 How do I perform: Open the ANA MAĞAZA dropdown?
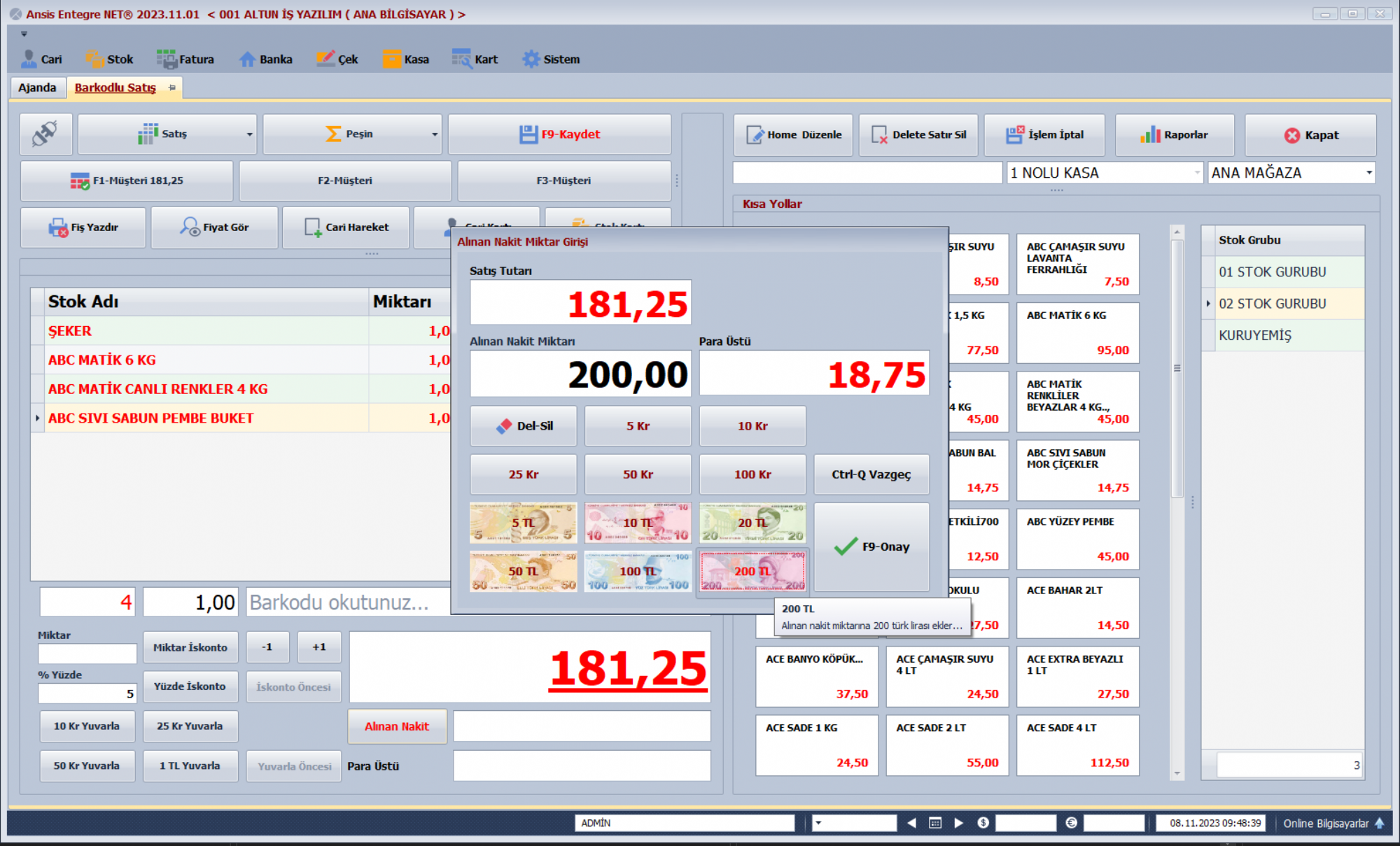pos(1368,173)
